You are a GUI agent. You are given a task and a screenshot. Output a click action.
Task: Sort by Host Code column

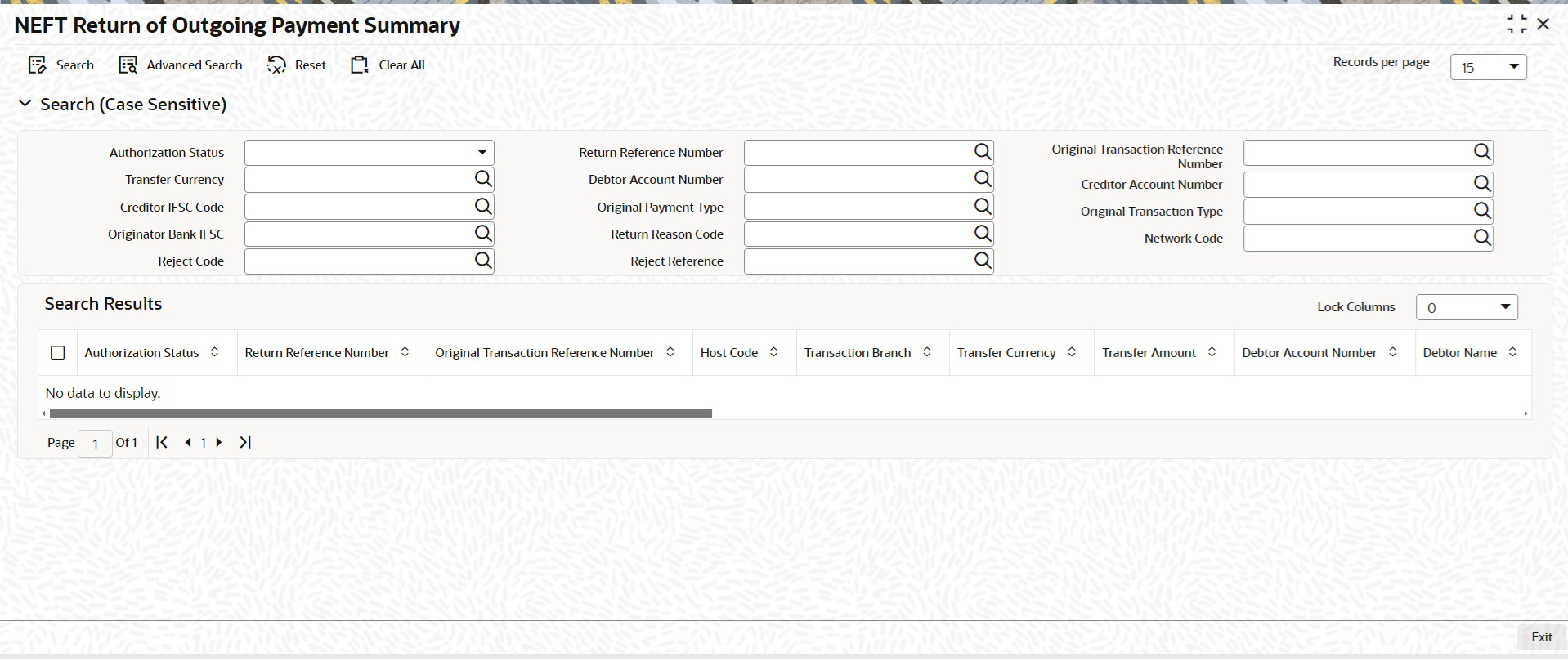tap(773, 352)
